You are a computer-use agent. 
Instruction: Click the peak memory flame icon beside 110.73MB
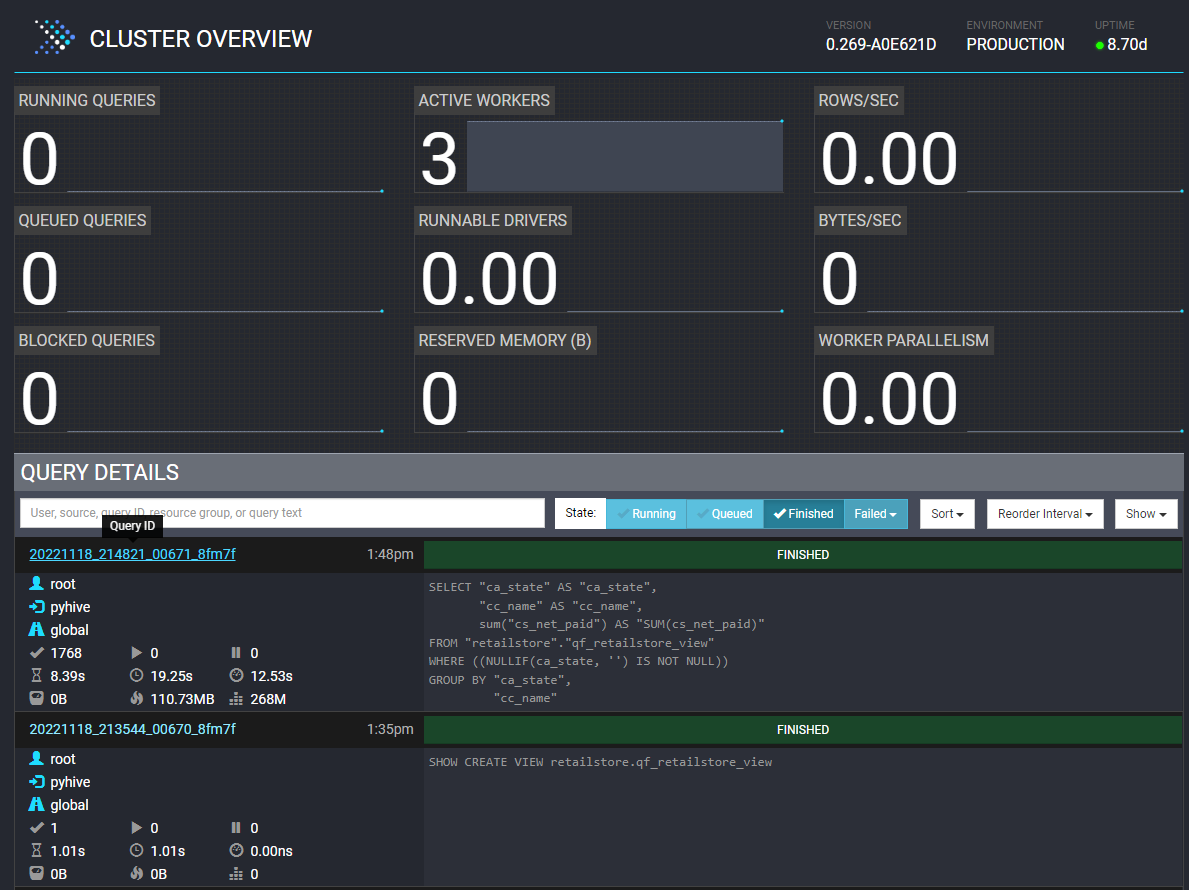pyautogui.click(x=136, y=698)
